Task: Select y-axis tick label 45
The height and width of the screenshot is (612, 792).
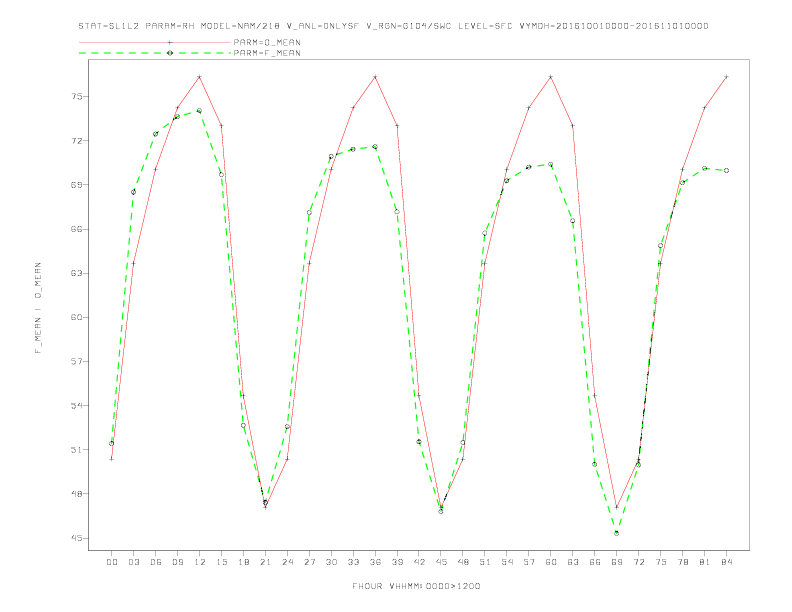Action: [77, 538]
